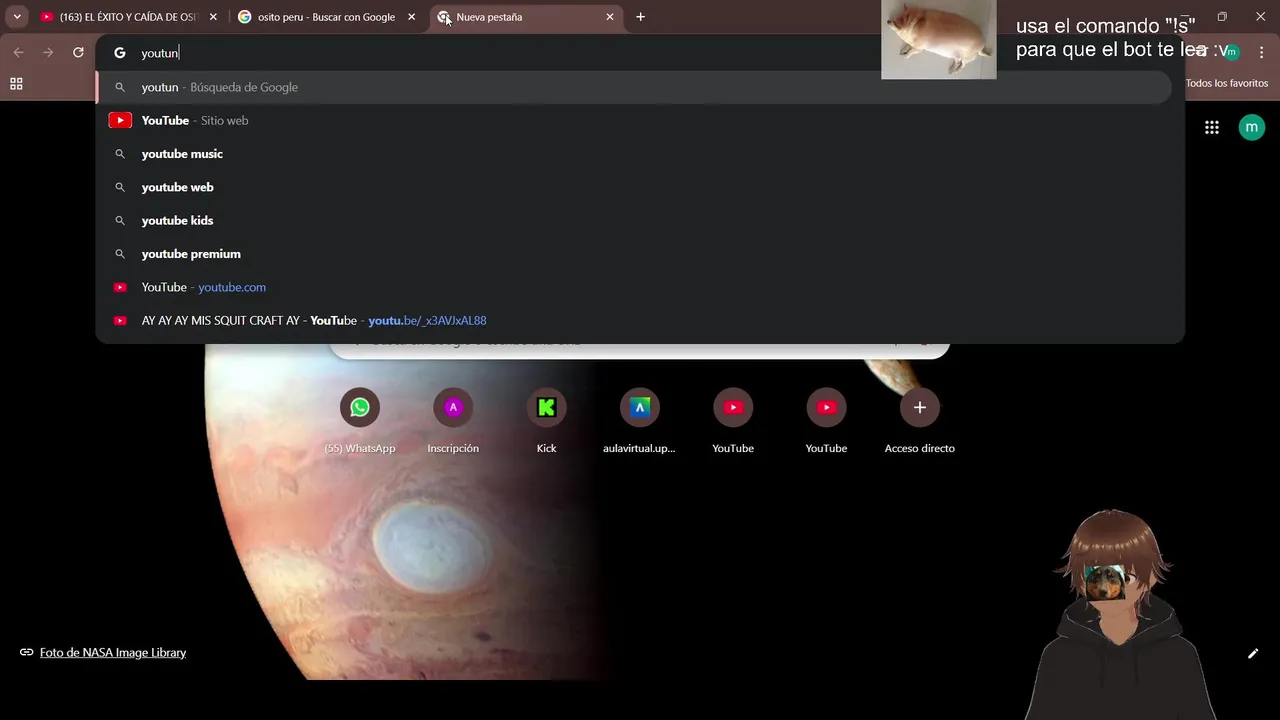Screen dimensions: 1280x720
Task: Click the search icon beside youtube music
Action: 120,154
